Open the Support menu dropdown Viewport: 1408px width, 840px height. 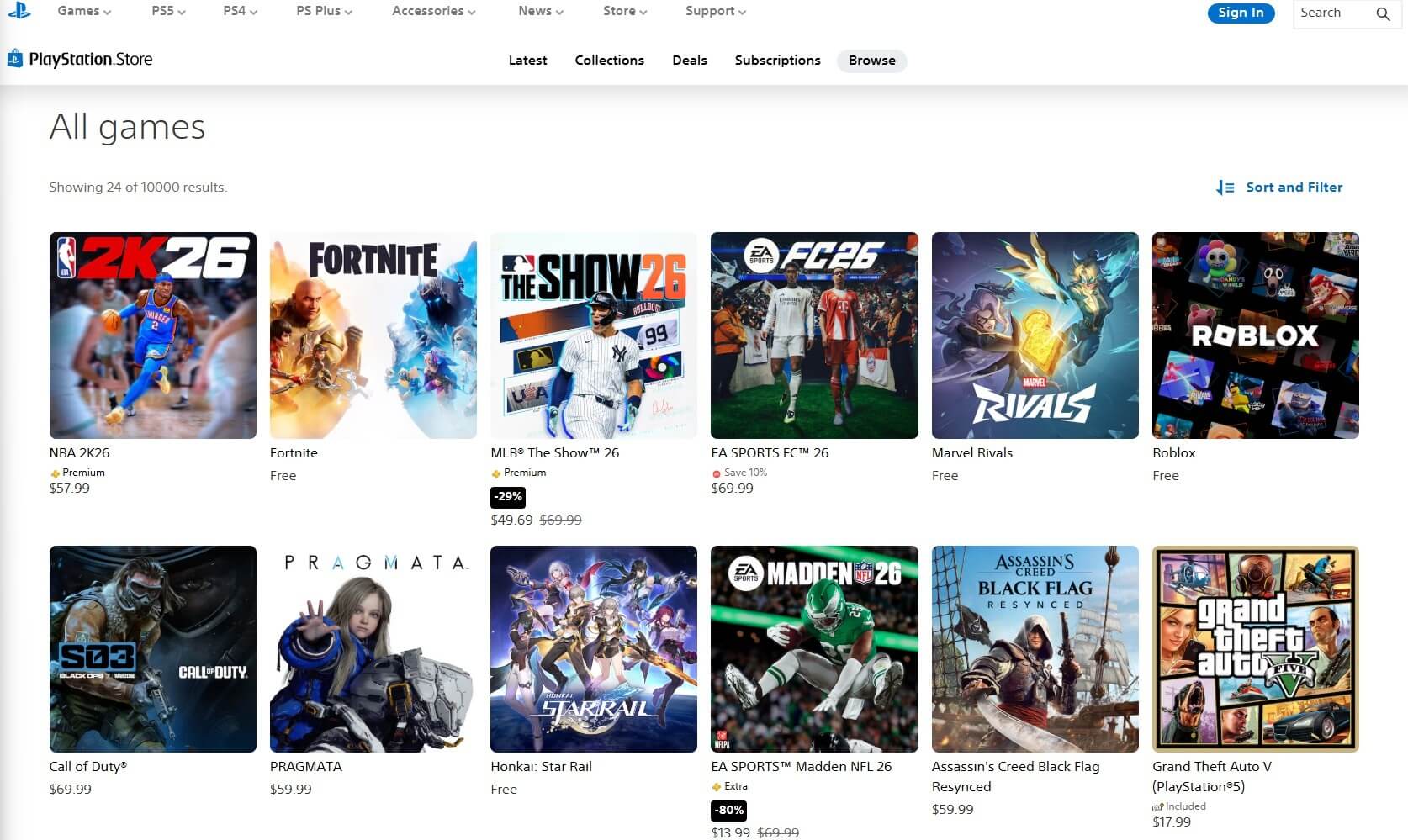(x=715, y=11)
